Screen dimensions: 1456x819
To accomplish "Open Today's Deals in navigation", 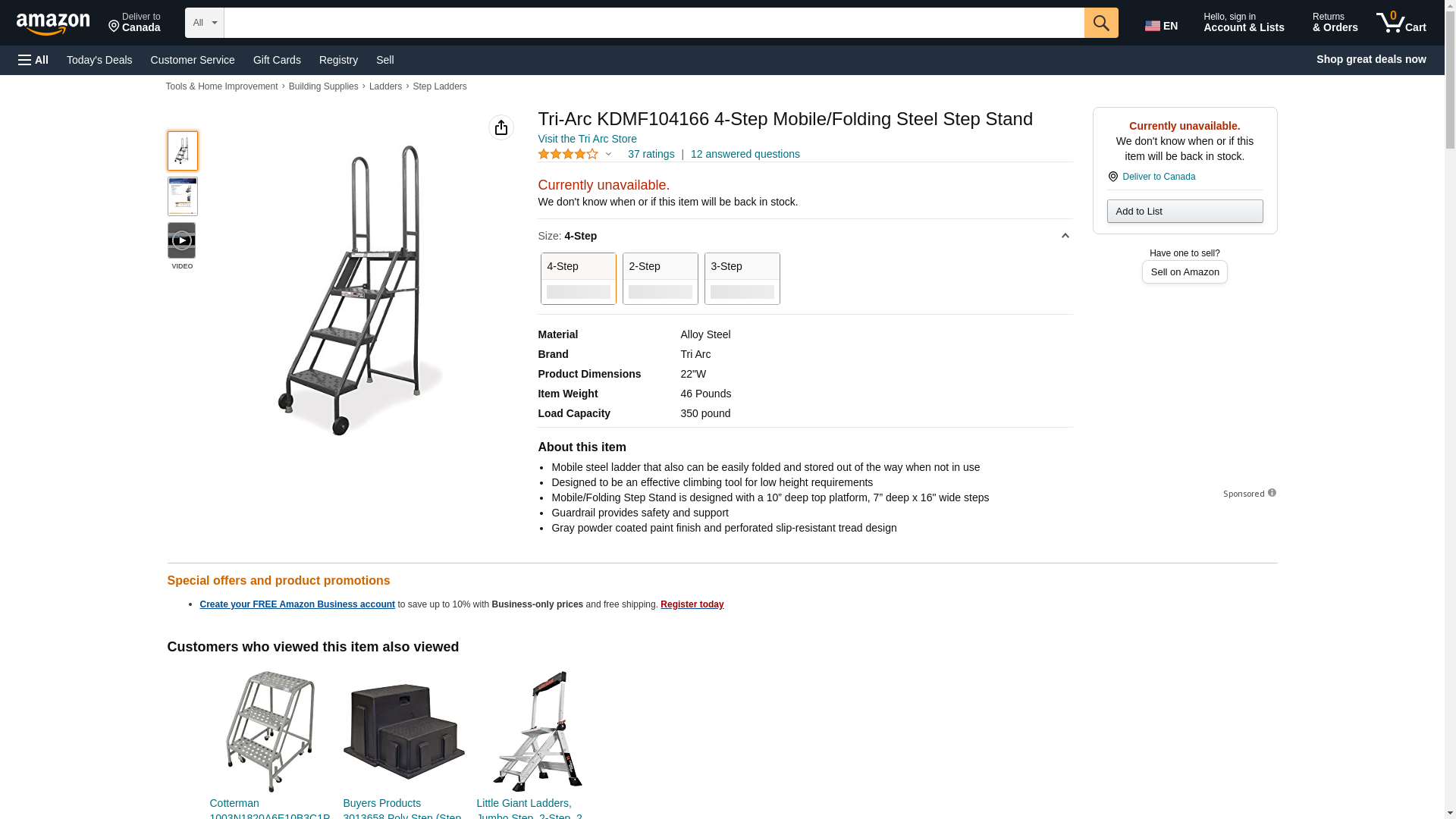I will (99, 60).
